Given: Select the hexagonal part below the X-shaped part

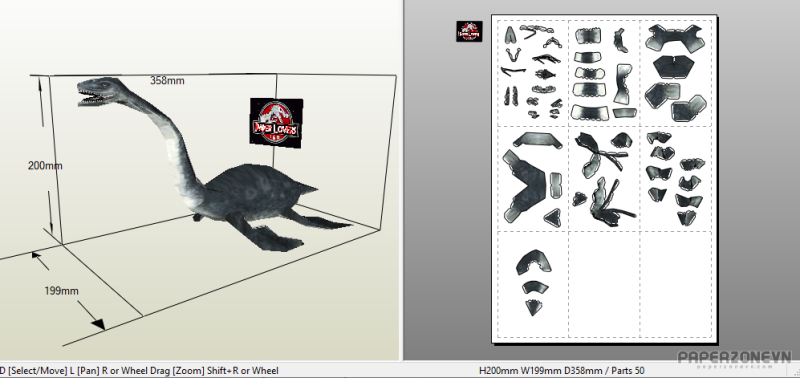Looking at the screenshot, I should point(674,66).
